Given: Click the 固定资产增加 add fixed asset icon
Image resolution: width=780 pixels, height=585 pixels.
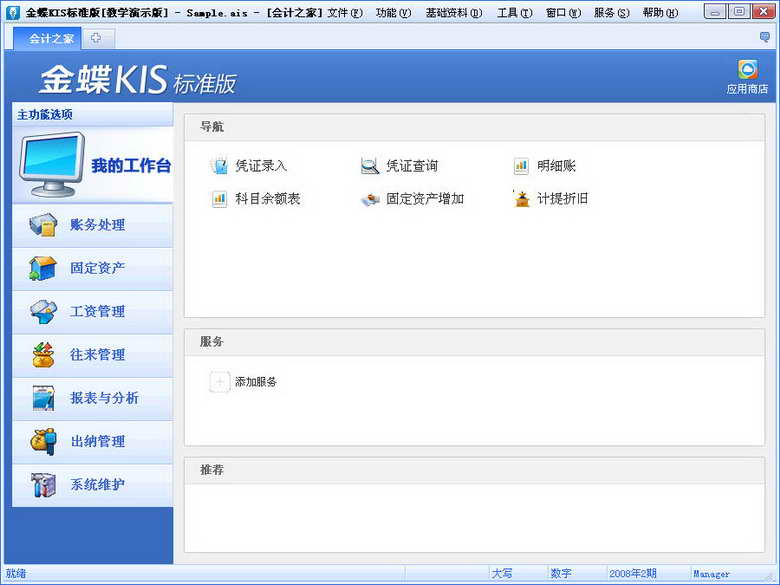Looking at the screenshot, I should coord(370,199).
